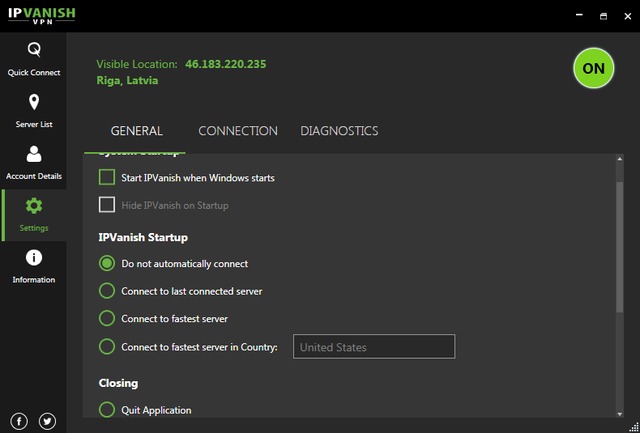Minimize the IPVanish window
The height and width of the screenshot is (433, 640).
[x=579, y=15]
